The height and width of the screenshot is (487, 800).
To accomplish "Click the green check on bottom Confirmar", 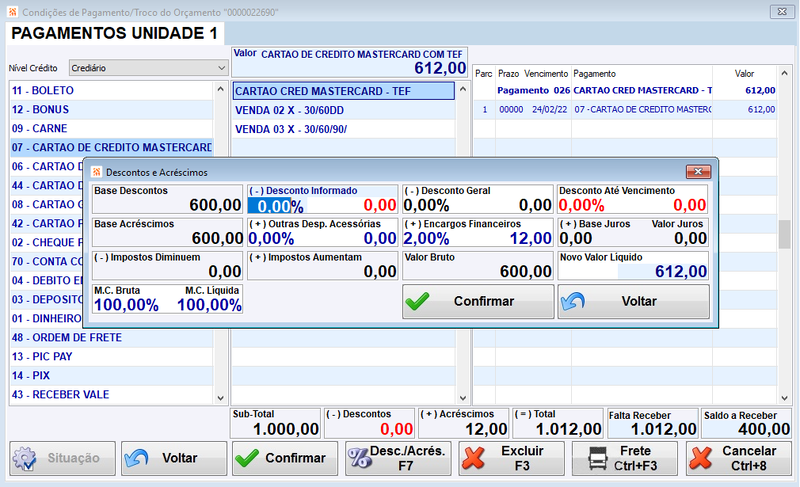I will (x=247, y=458).
